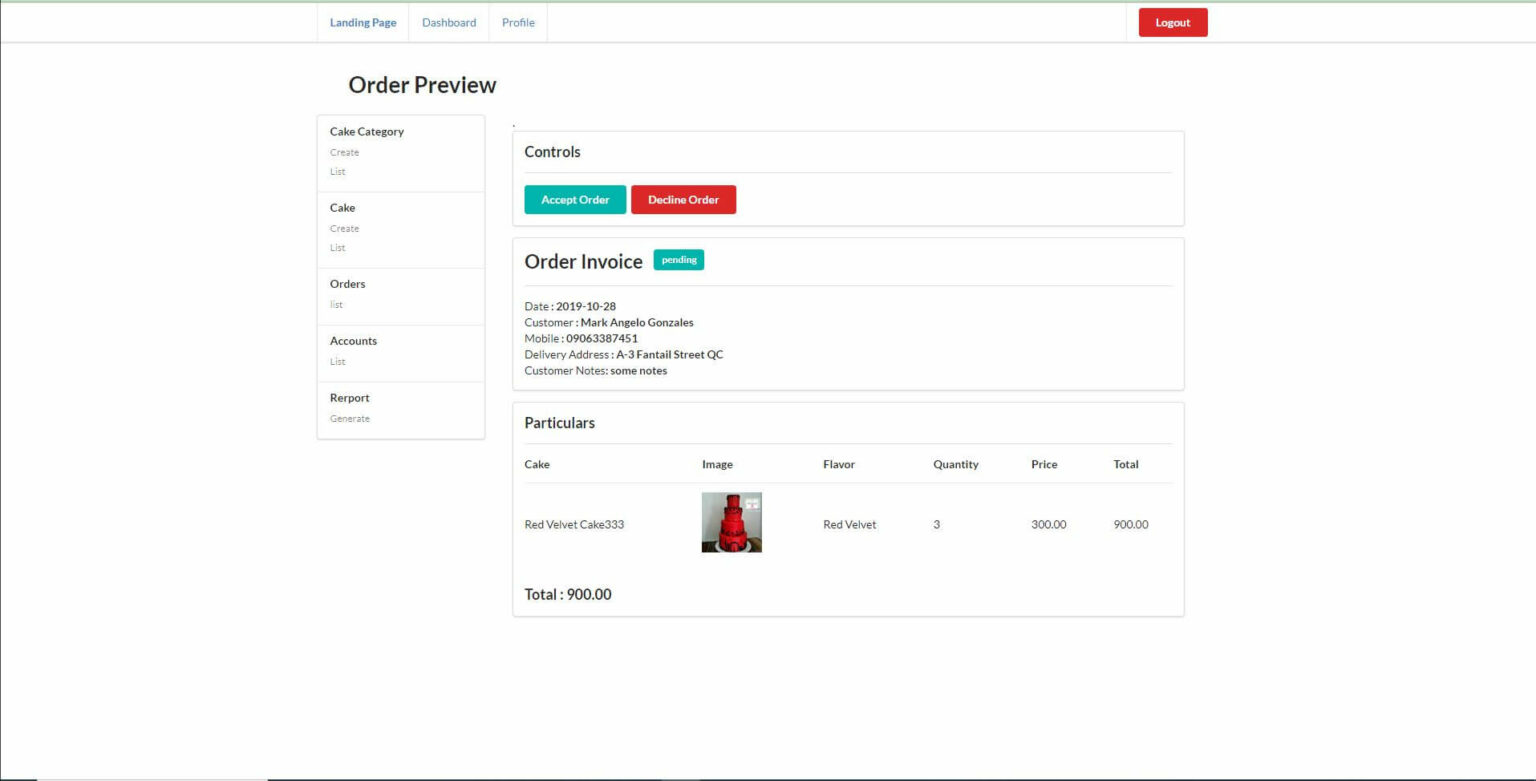The height and width of the screenshot is (781, 1536).
Task: Switch to the Dashboard tab
Action: pyautogui.click(x=448, y=22)
